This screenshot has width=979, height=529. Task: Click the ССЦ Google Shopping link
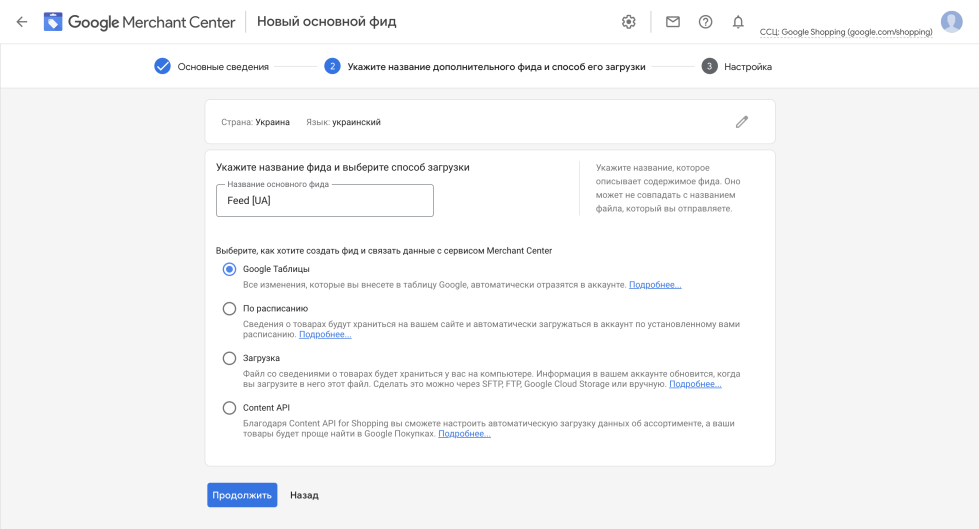pyautogui.click(x=846, y=32)
